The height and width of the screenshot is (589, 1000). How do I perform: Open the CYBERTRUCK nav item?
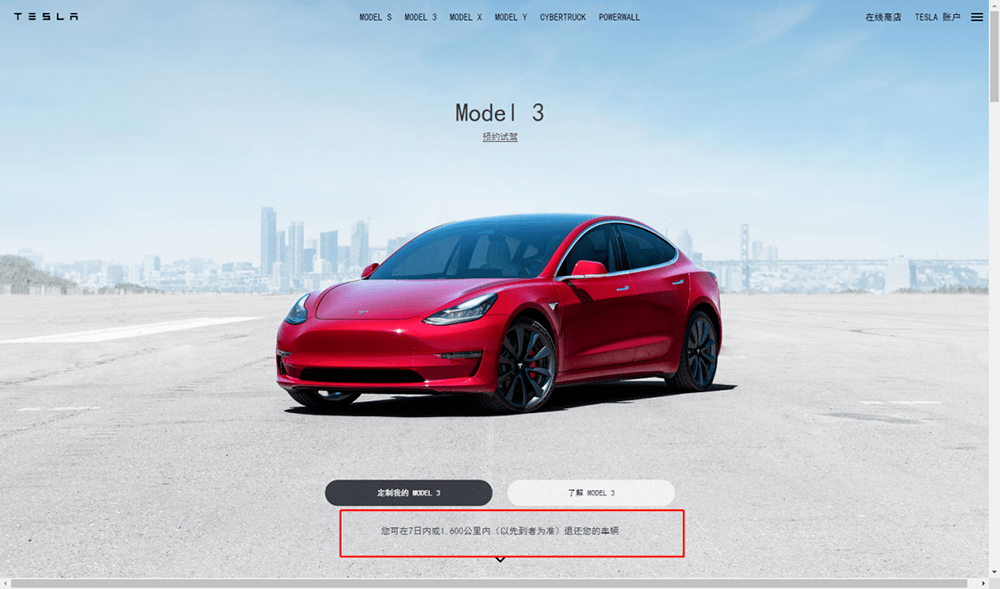[562, 17]
